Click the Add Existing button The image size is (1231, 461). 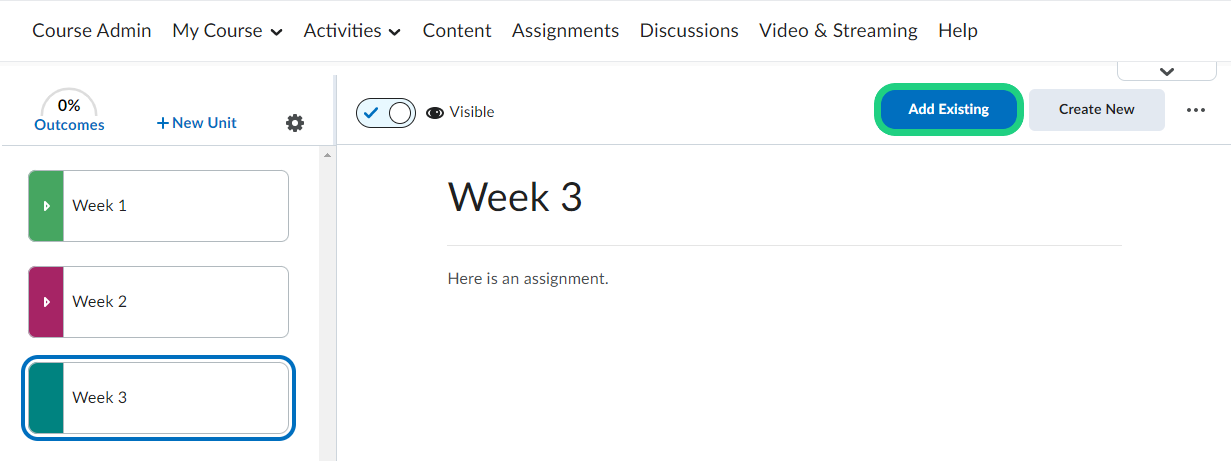948,110
